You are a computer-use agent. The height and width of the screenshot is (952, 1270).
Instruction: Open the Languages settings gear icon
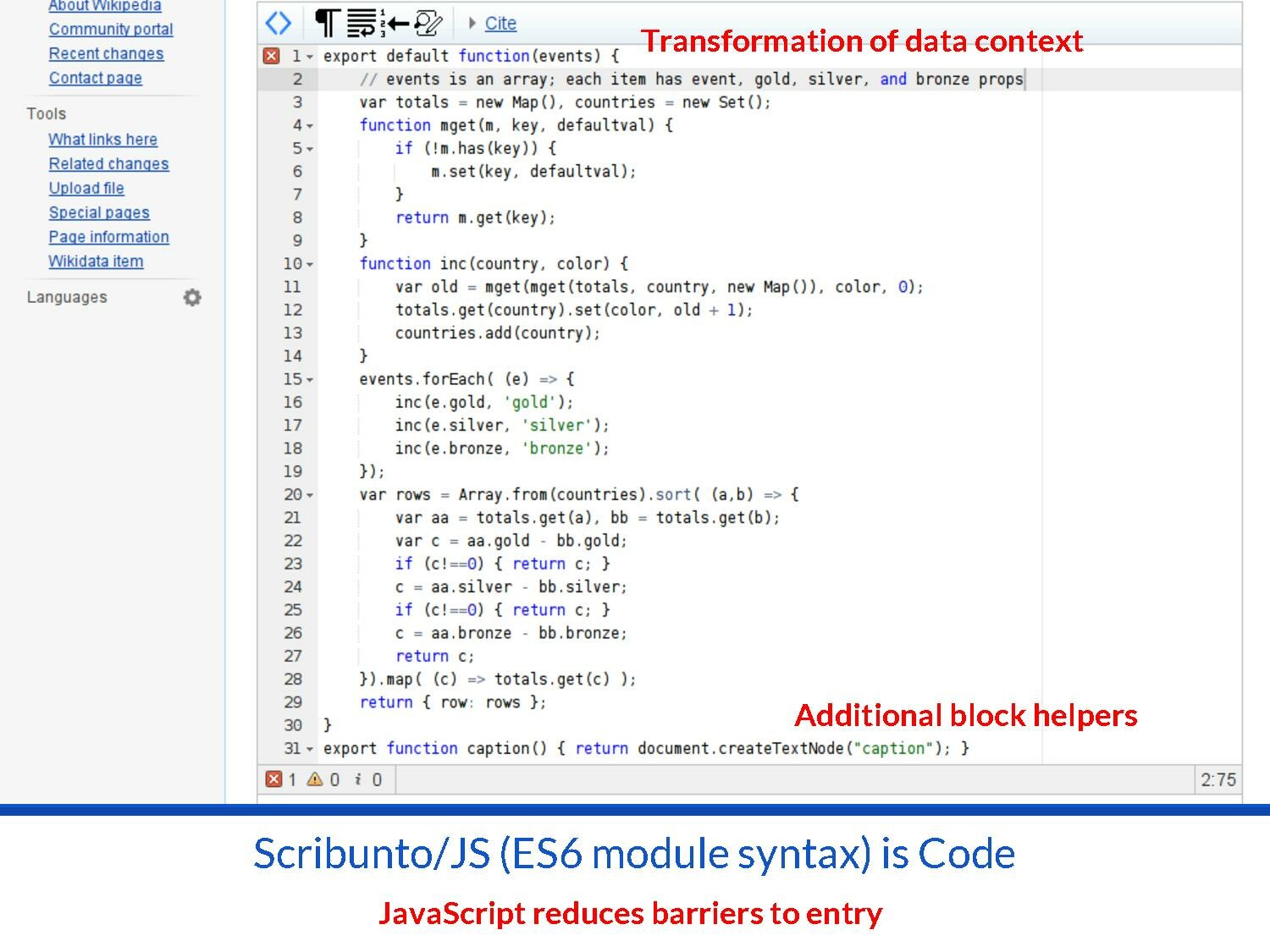pos(192,298)
